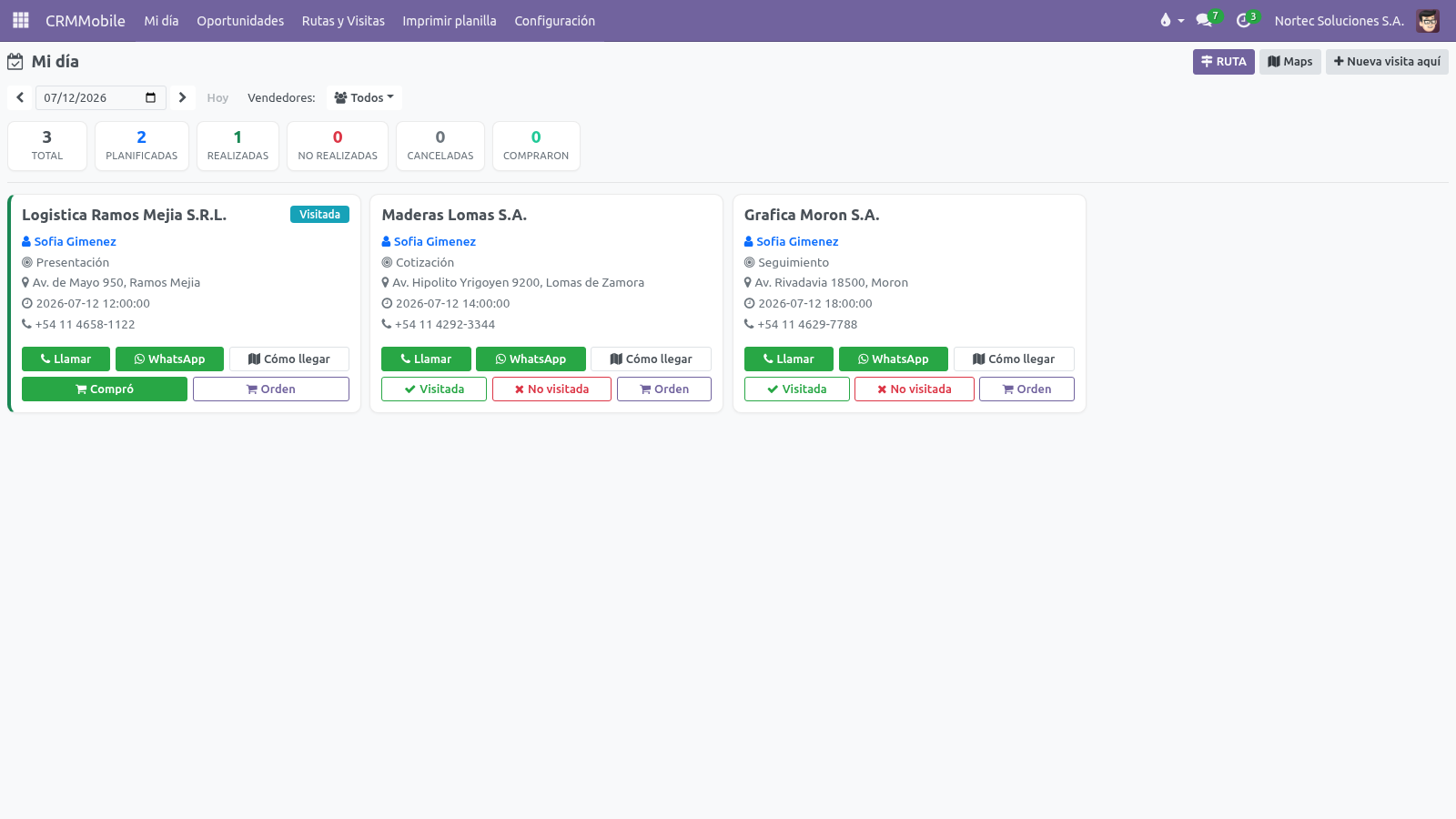This screenshot has height=819, width=1456.
Task: Open the droplet debug icon menu
Action: (x=1171, y=20)
